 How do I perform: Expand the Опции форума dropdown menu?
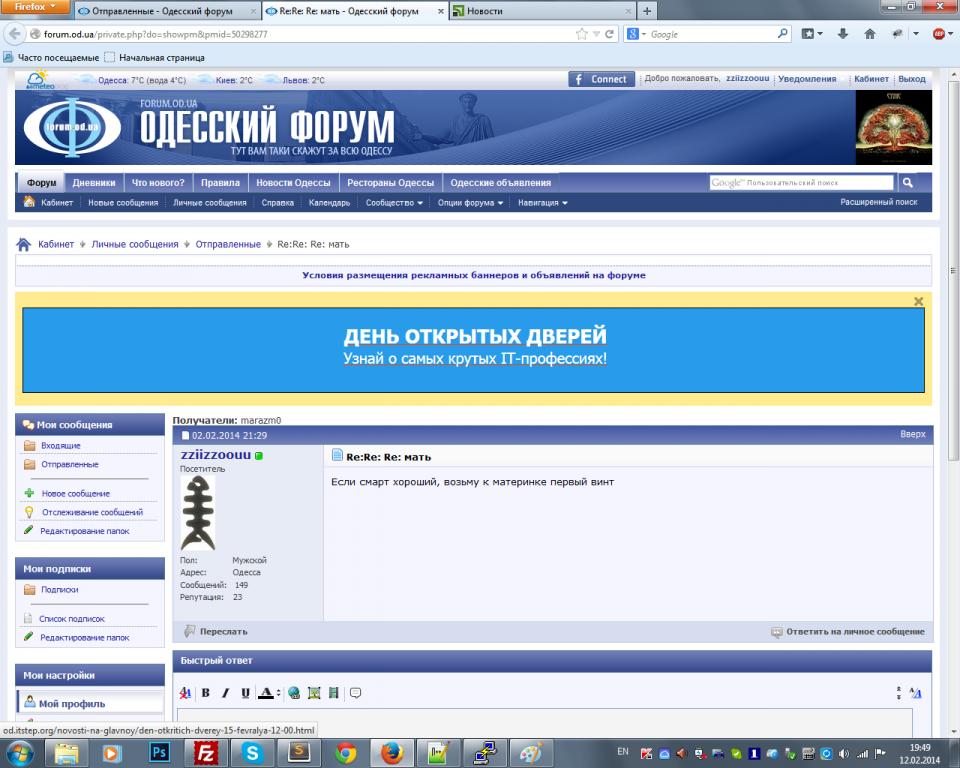click(x=469, y=202)
